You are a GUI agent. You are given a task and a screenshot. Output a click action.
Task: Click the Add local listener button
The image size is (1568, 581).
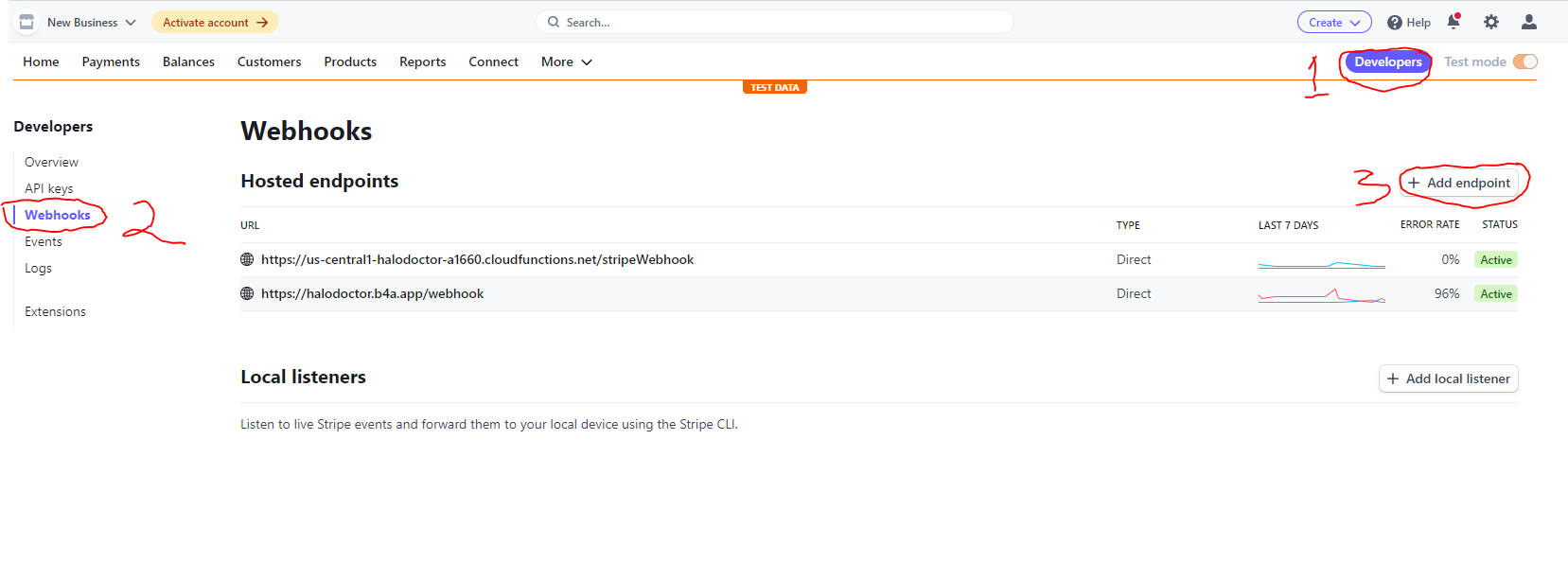pyautogui.click(x=1448, y=379)
